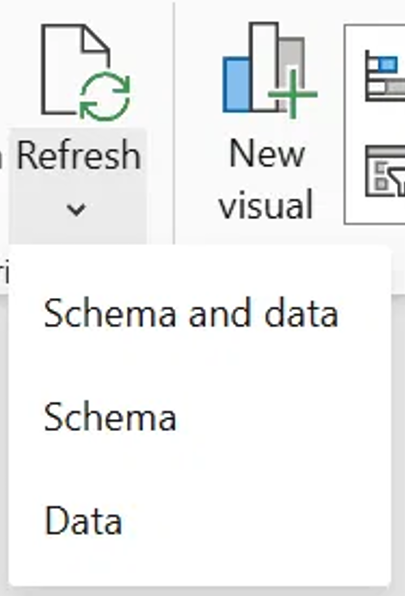Click the New visual text label
This screenshot has width=405, height=596.
point(266,179)
